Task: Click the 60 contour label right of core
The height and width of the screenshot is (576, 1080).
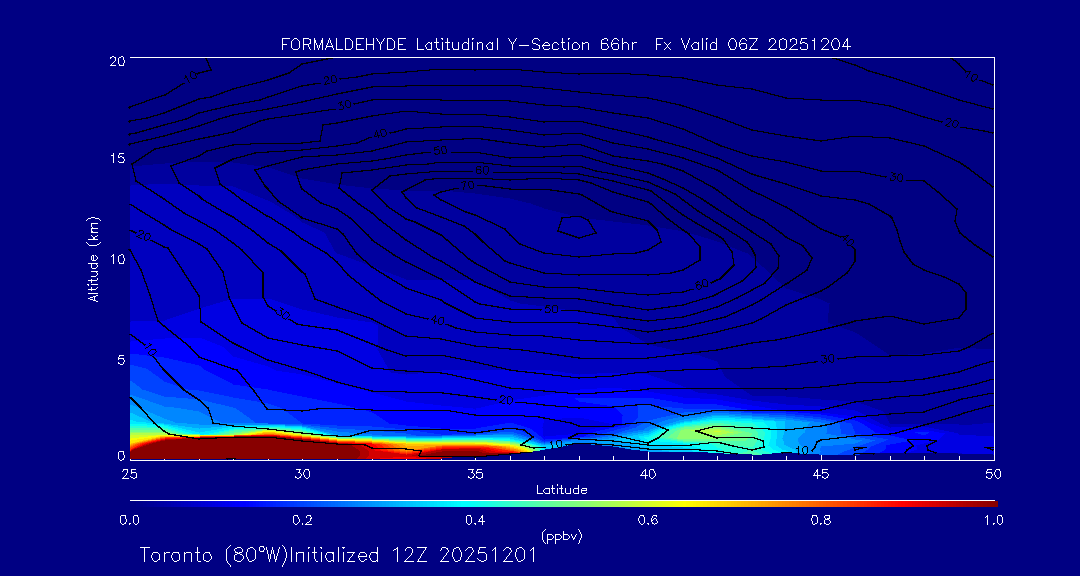Action: coord(702,284)
